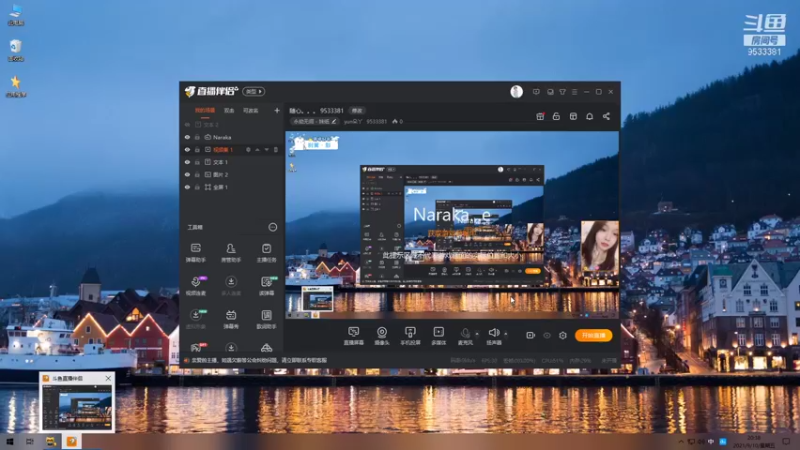Image resolution: width=800 pixels, height=450 pixels.
Task: Toggle preview eye icon near settings
Action: pos(547,335)
